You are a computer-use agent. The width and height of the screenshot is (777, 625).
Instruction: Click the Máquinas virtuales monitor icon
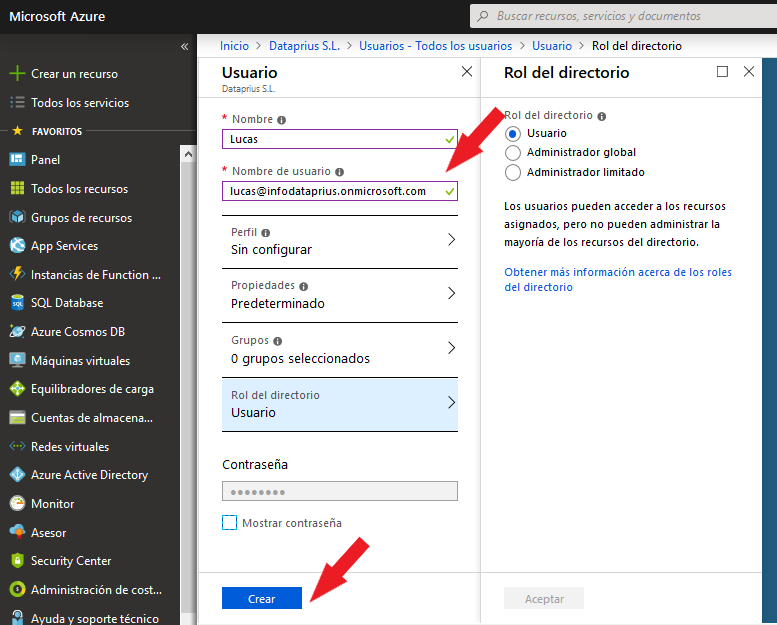(x=17, y=360)
